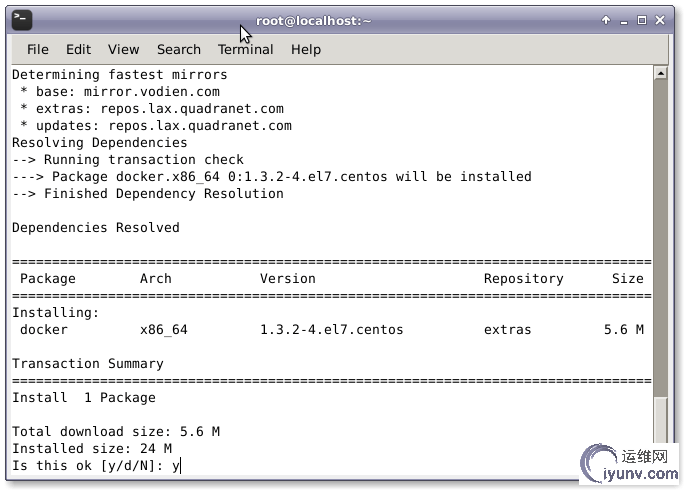Click 'Dependencies Resolved' text

tap(96, 228)
